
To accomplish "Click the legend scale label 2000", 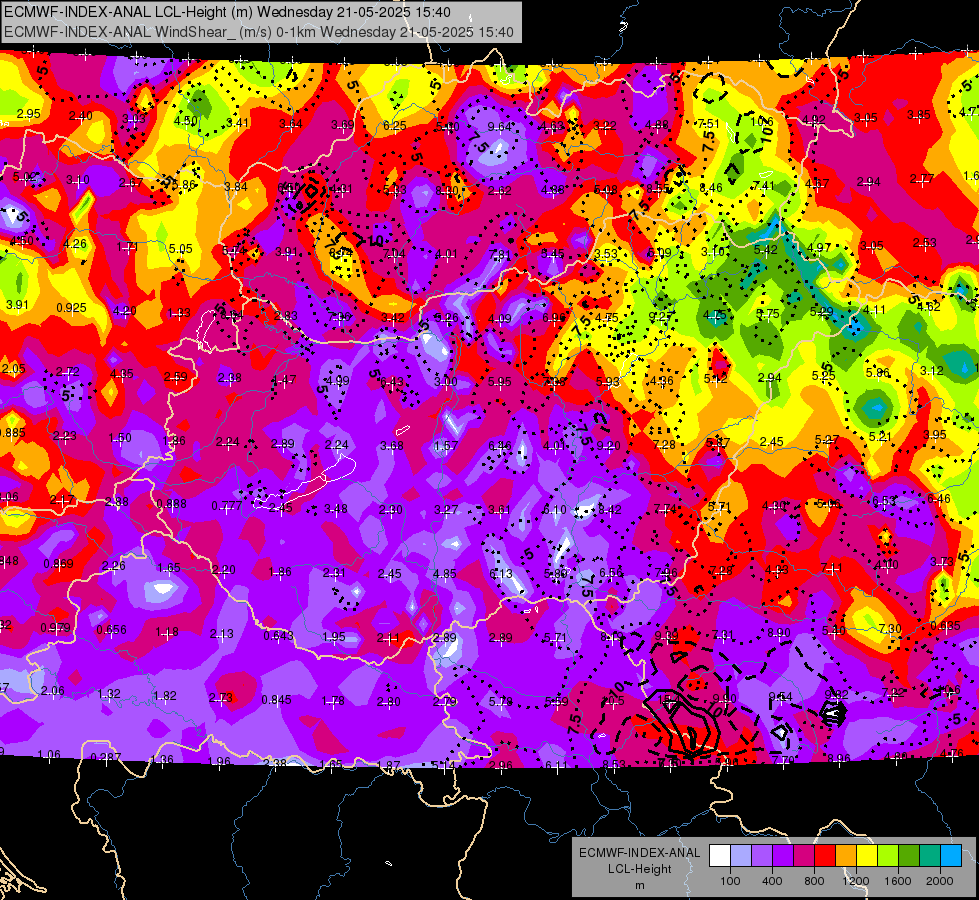I will pyautogui.click(x=940, y=881).
